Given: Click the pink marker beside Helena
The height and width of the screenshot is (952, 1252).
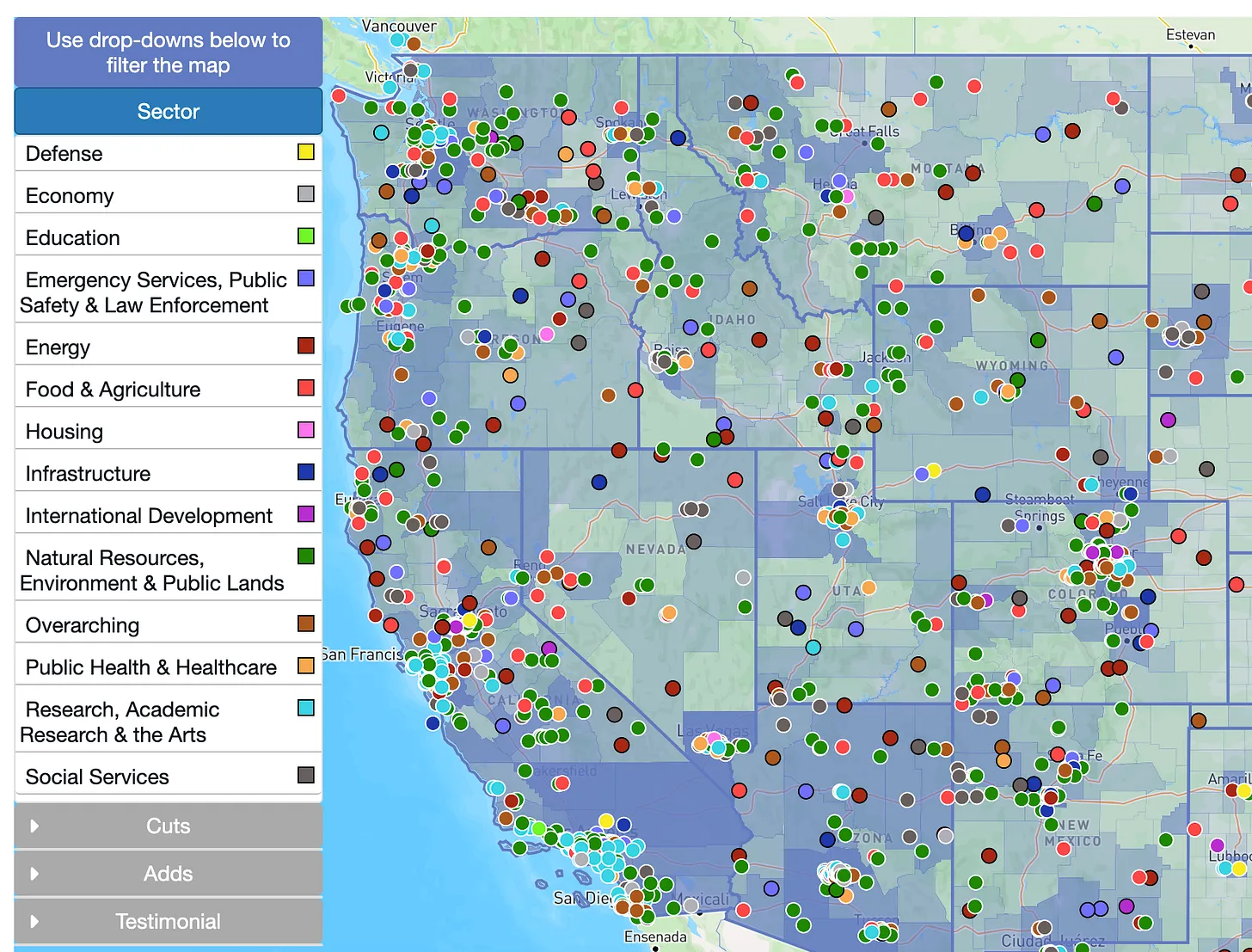Looking at the screenshot, I should (x=847, y=196).
